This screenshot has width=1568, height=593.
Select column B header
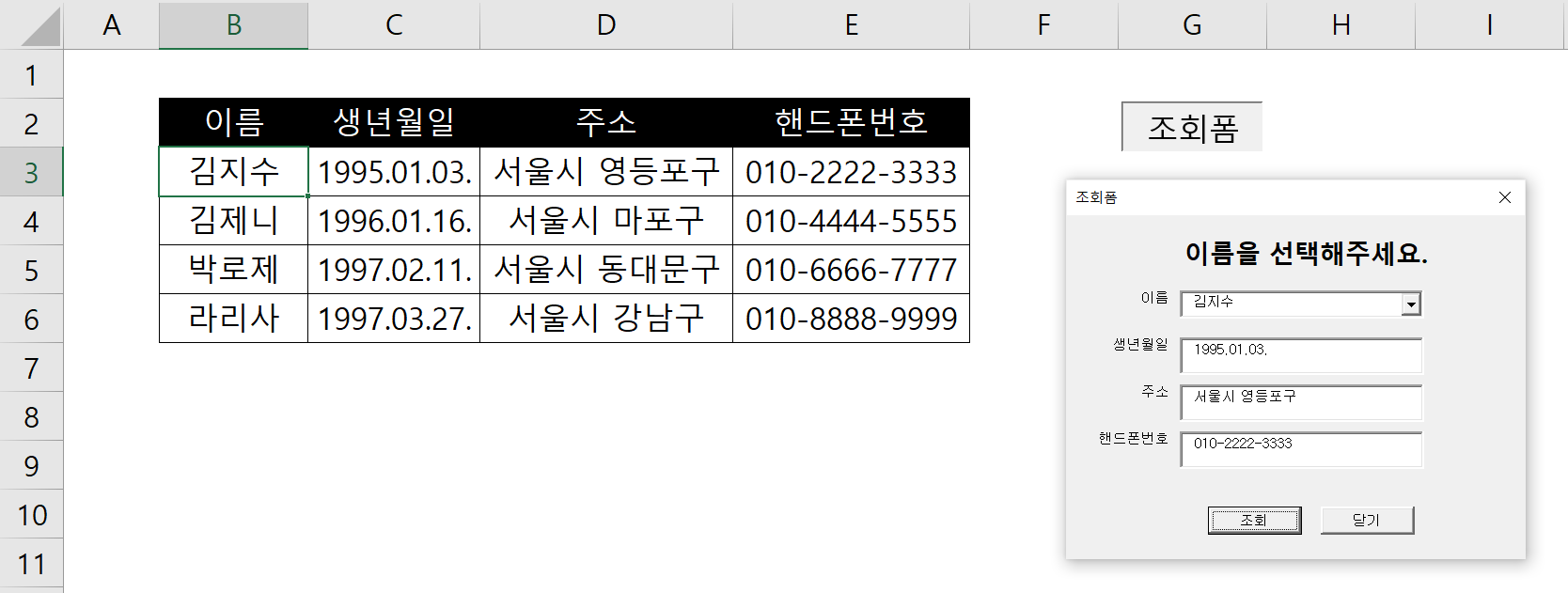pyautogui.click(x=234, y=25)
